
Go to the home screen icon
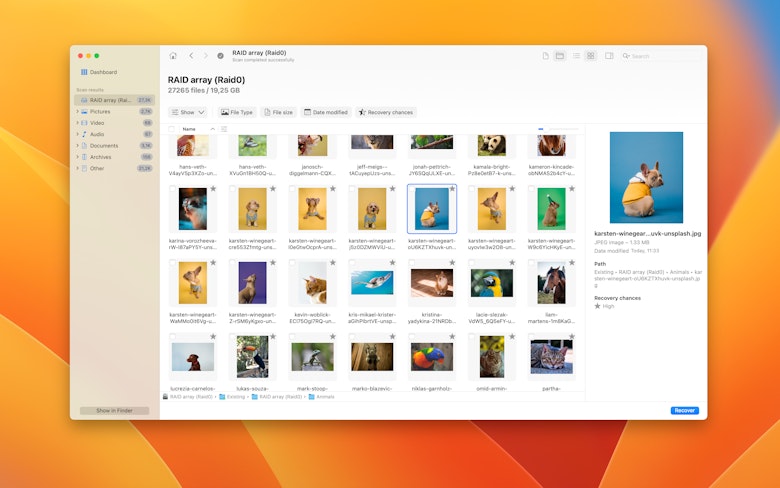(x=173, y=56)
